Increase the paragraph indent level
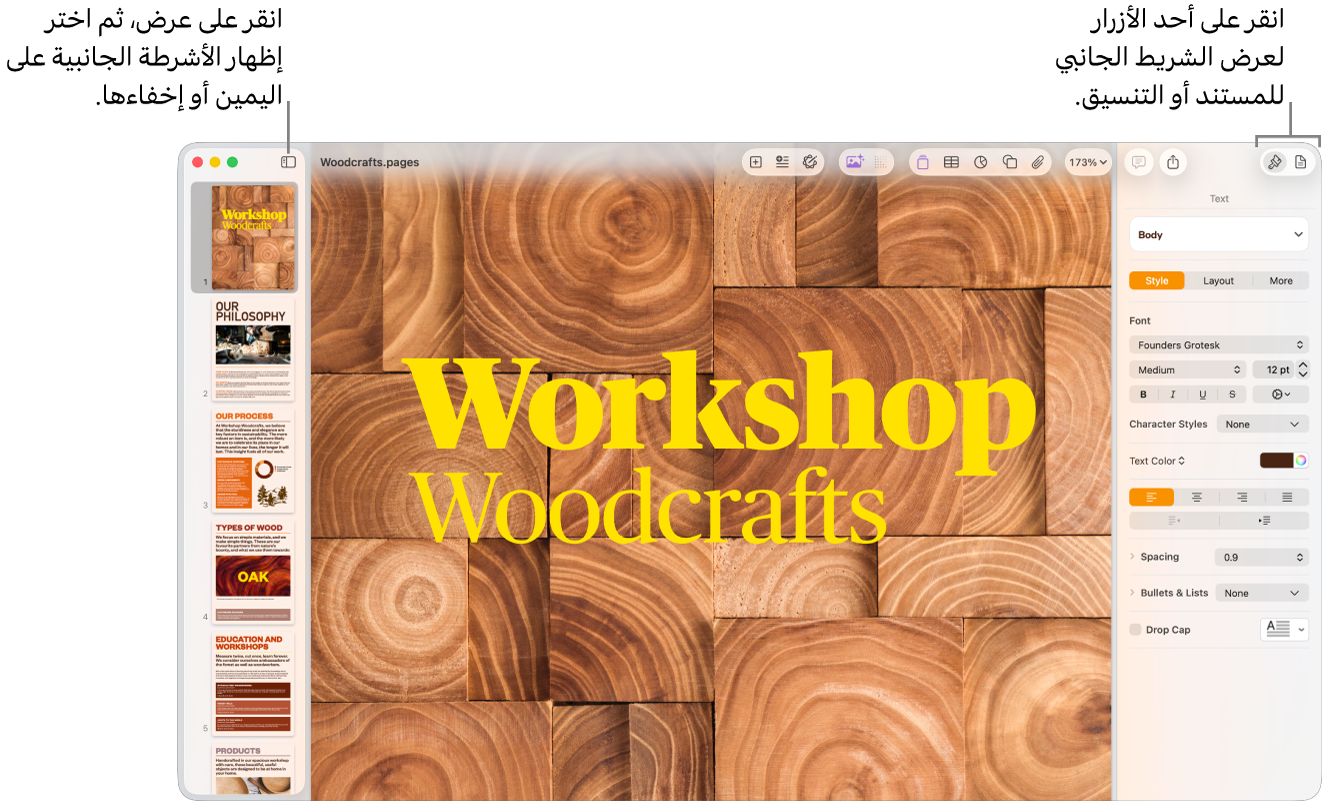The image size is (1322, 801). [1264, 521]
